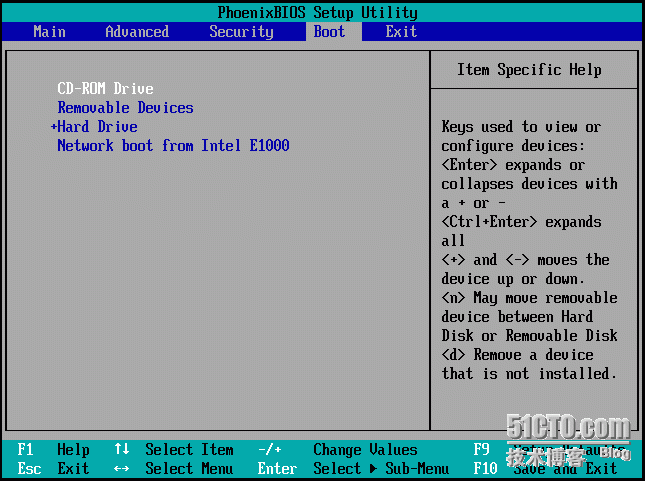This screenshot has width=645, height=481.
Task: Click '<d> Remove a device' help line
Action: [517, 354]
